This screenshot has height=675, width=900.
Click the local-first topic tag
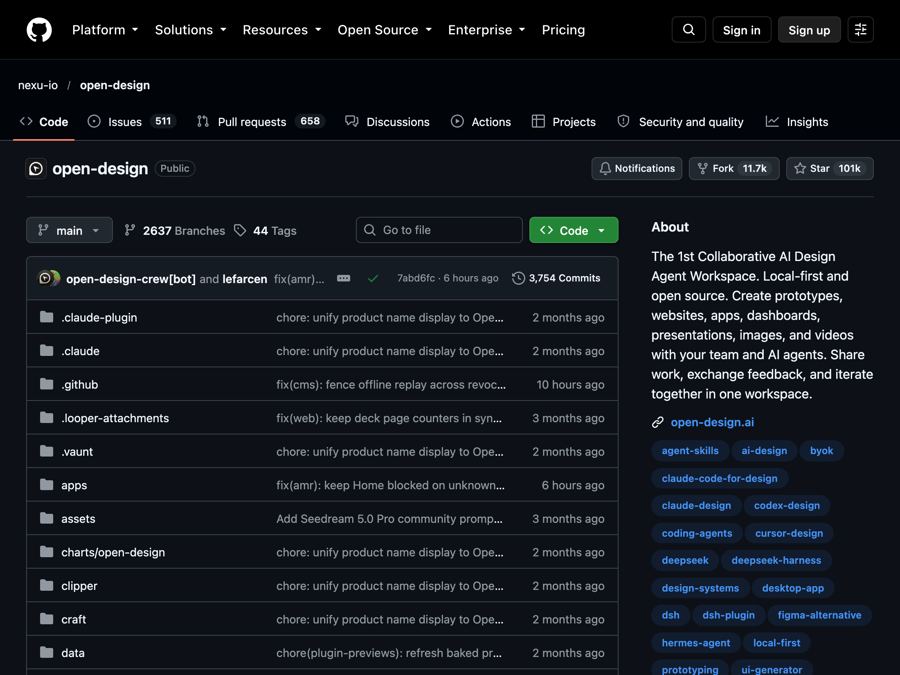(777, 643)
